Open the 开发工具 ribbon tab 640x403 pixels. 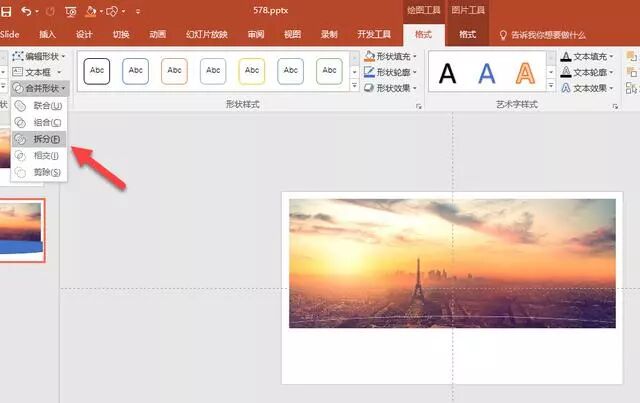tap(374, 34)
